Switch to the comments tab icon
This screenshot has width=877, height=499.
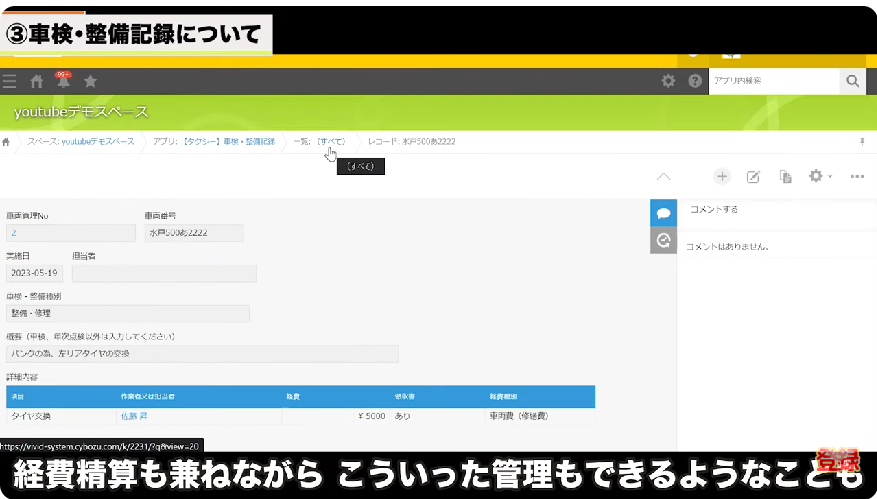[x=663, y=212]
